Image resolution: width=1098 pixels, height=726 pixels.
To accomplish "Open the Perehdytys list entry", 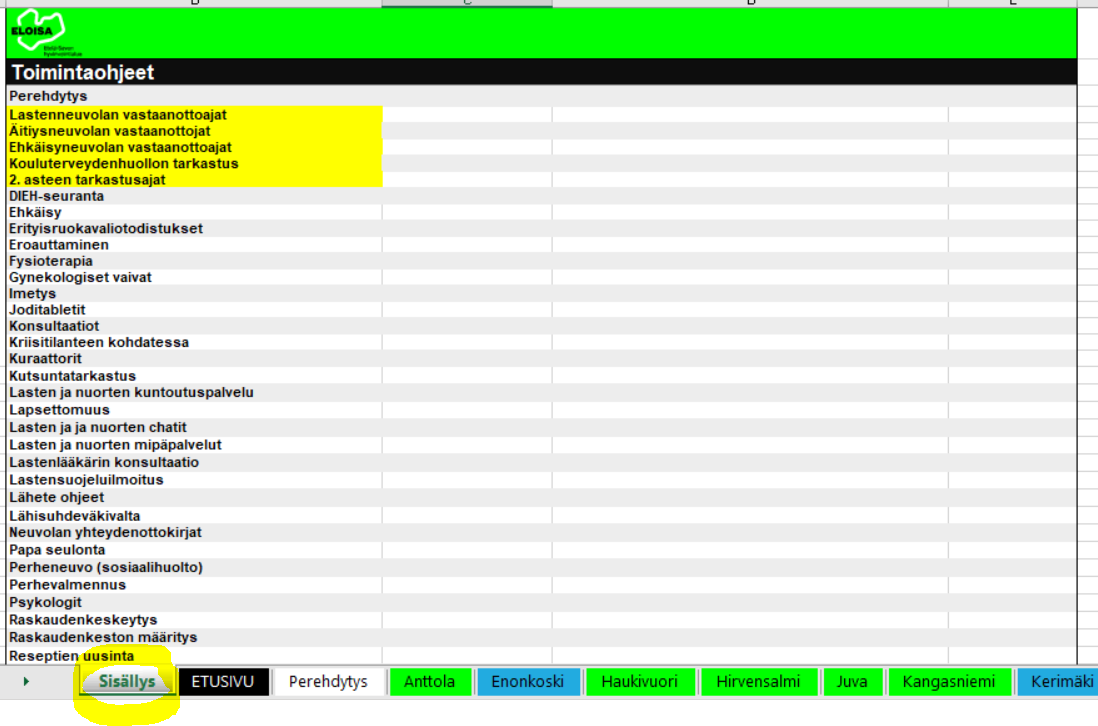I will tap(48, 96).
